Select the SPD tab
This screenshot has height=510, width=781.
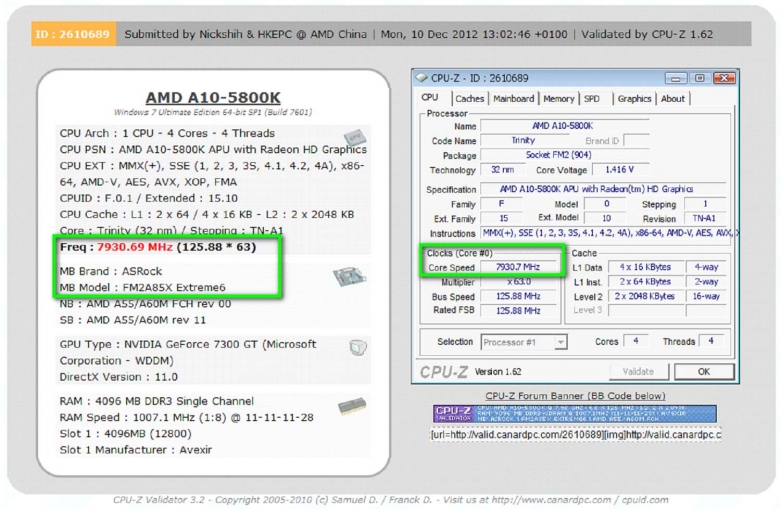[592, 99]
